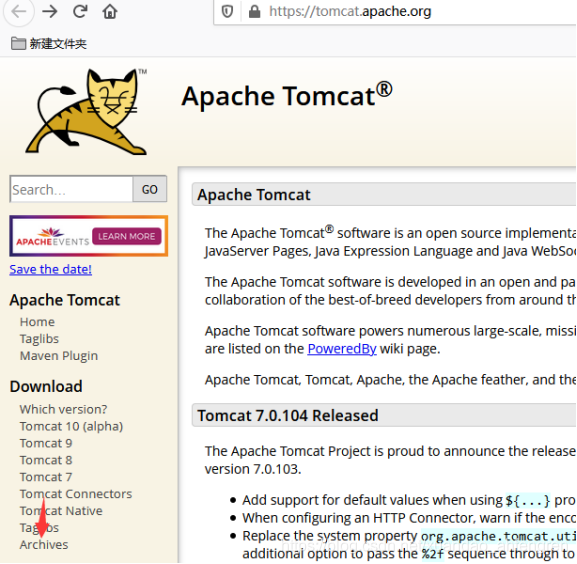Screen dimensions: 577x564
Task: Open the Tomcat Connectors link
Action: click(76, 494)
